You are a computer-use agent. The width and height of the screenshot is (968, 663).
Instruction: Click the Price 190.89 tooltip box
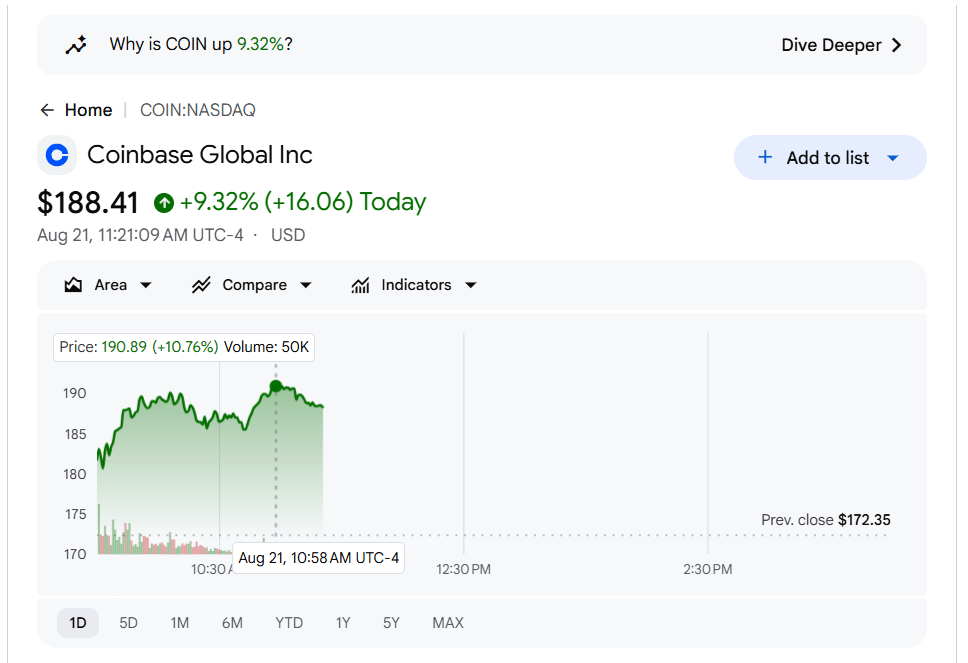click(x=184, y=347)
